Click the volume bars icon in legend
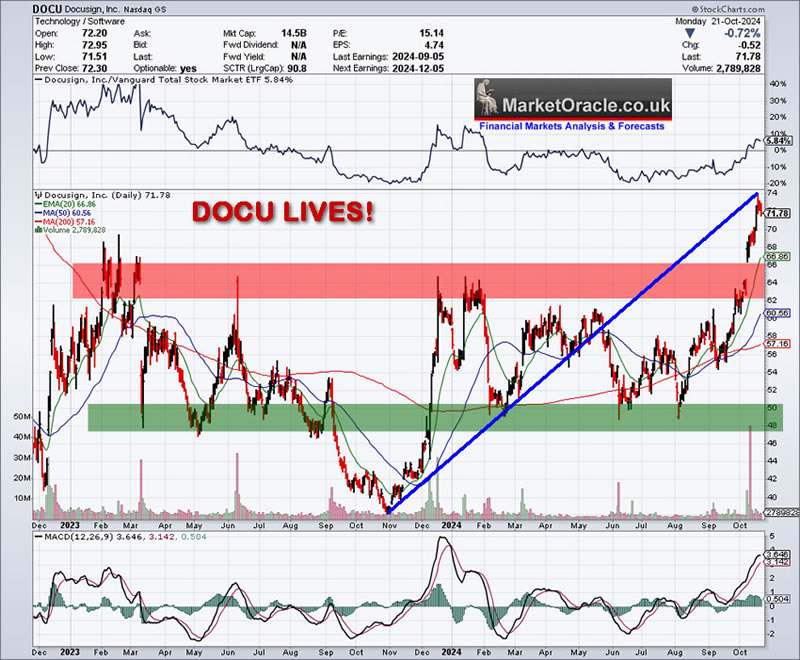 [x=38, y=230]
